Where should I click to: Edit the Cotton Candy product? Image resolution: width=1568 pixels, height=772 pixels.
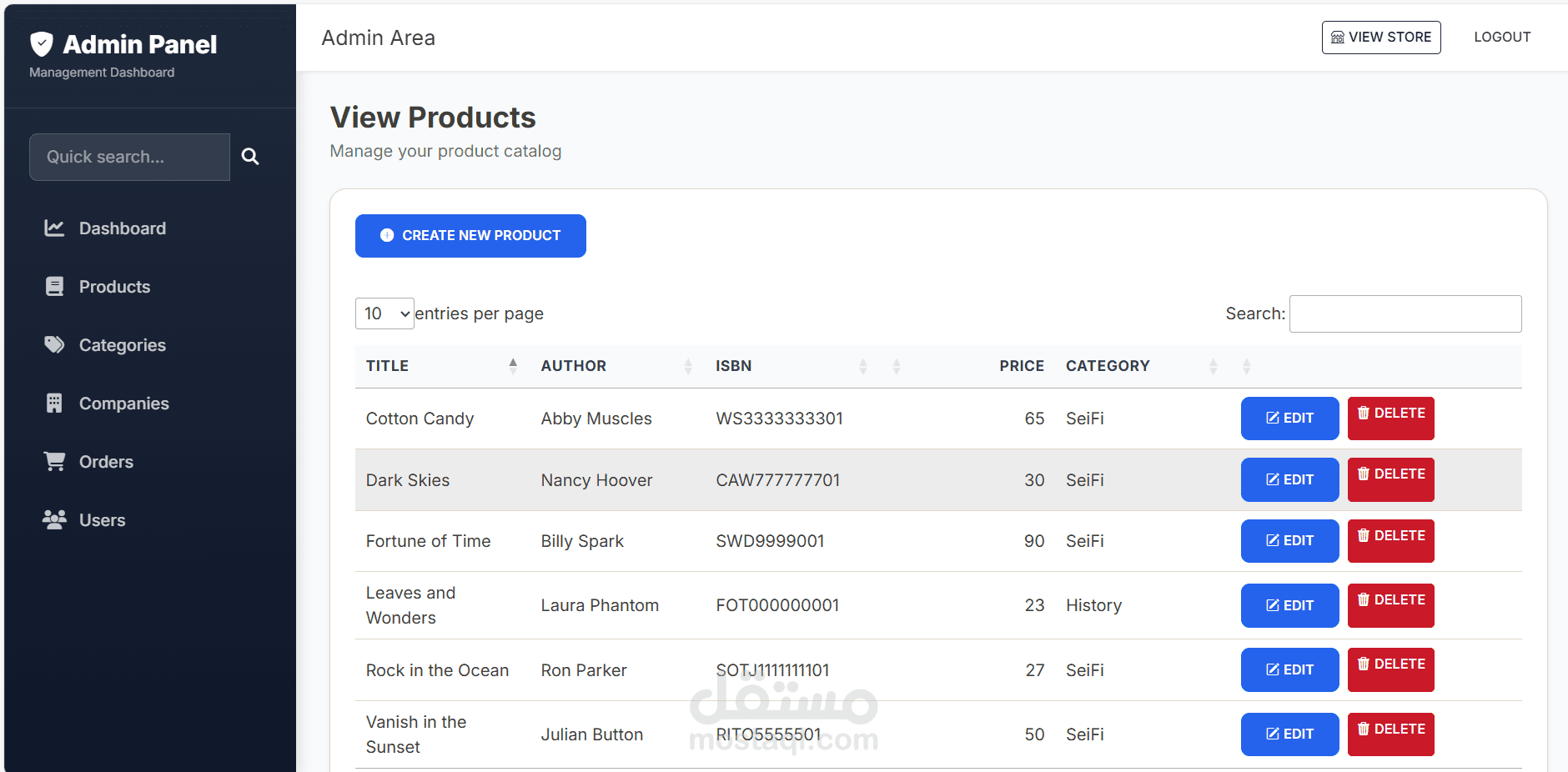tap(1289, 419)
